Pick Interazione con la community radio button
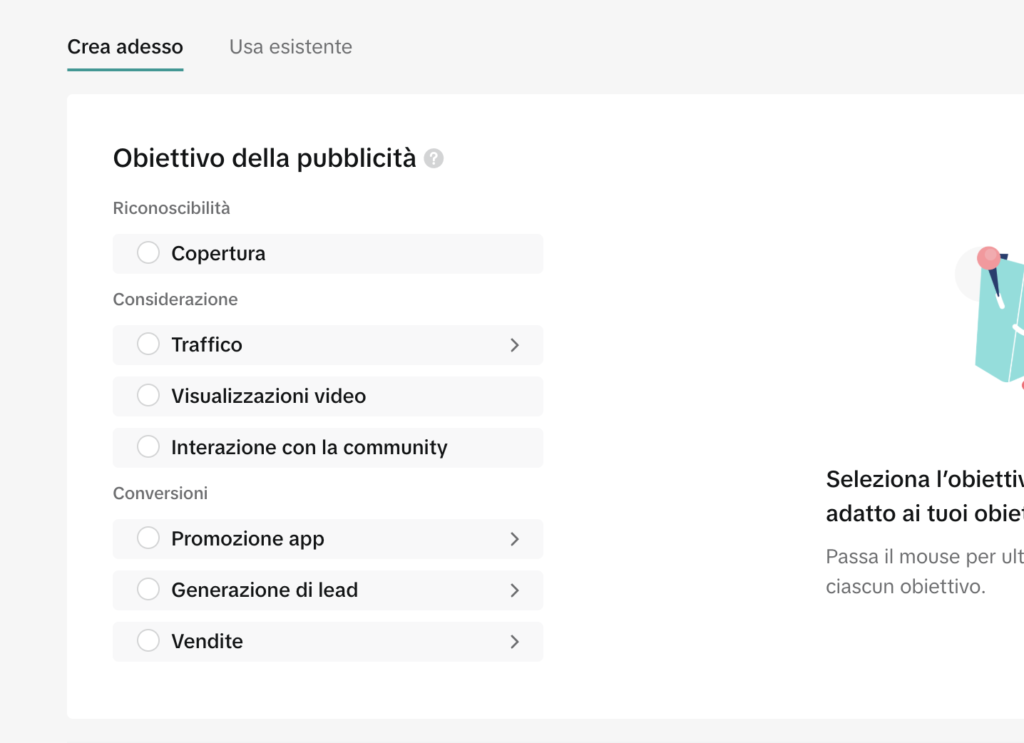The width and height of the screenshot is (1024, 743). tap(148, 447)
